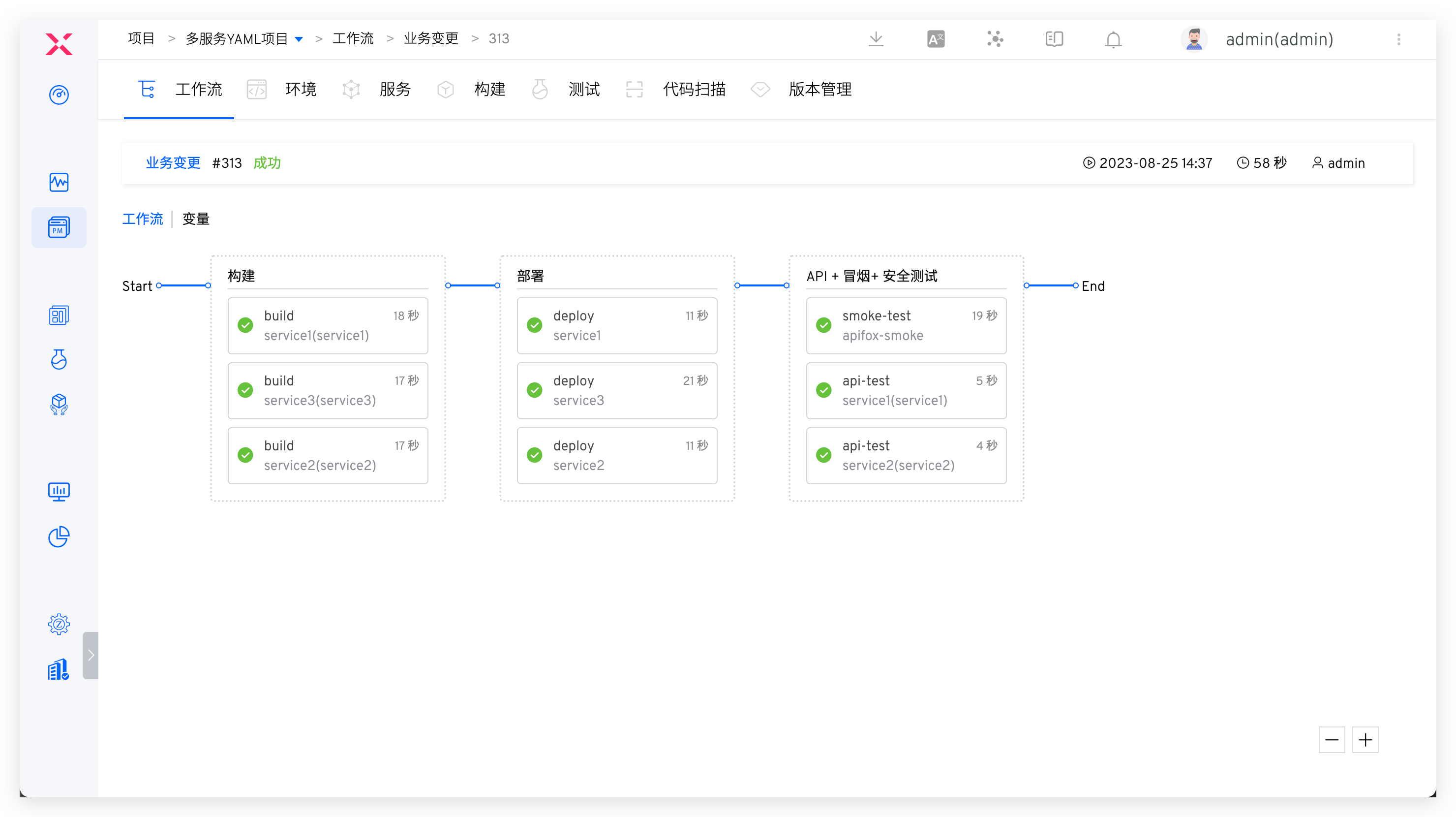This screenshot has height=817, width=1456.
Task: Open the documentation book icon
Action: coord(1054,39)
